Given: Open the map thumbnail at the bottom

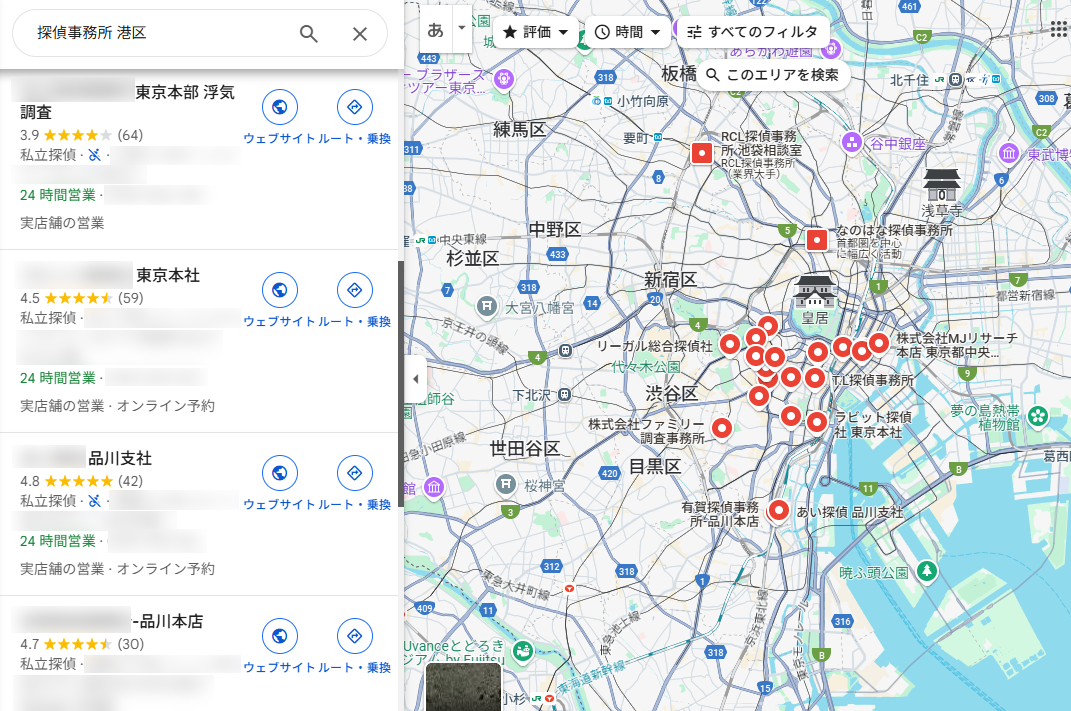Looking at the screenshot, I should tap(463, 686).
